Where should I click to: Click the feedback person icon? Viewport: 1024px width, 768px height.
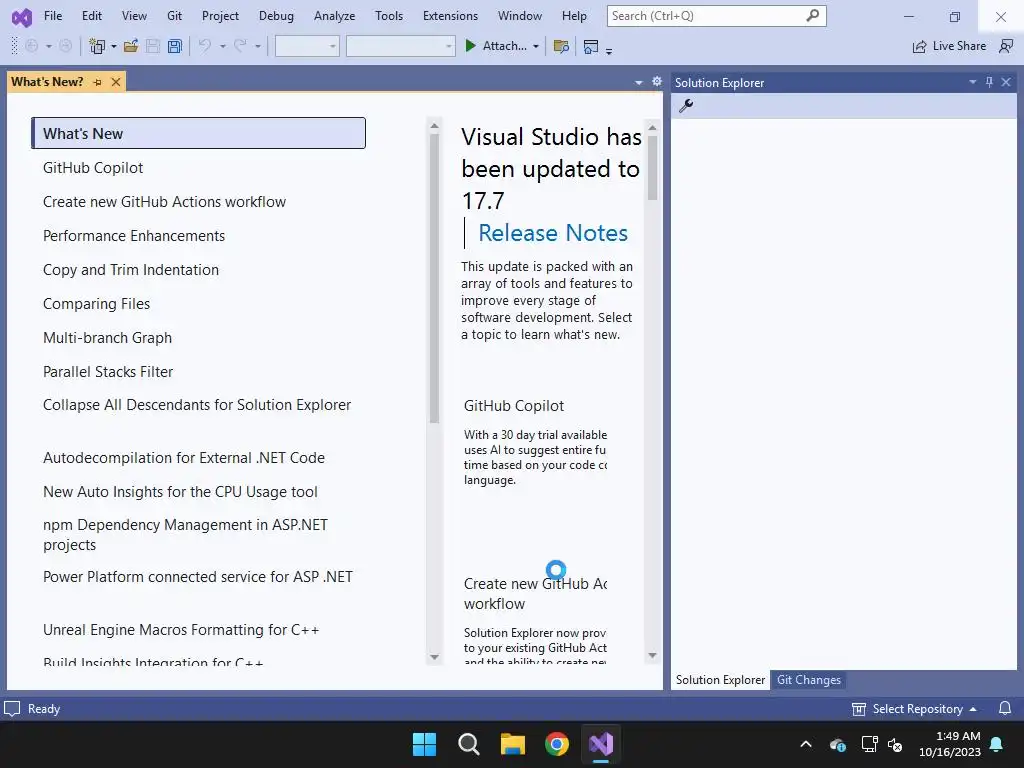[1006, 46]
